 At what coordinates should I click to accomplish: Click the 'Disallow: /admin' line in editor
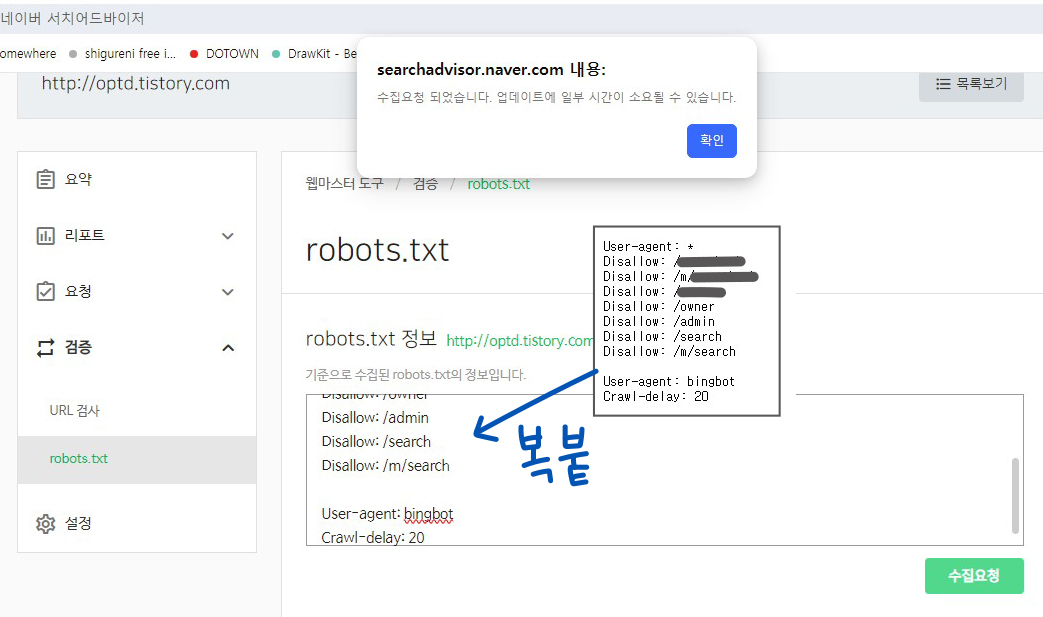point(375,418)
